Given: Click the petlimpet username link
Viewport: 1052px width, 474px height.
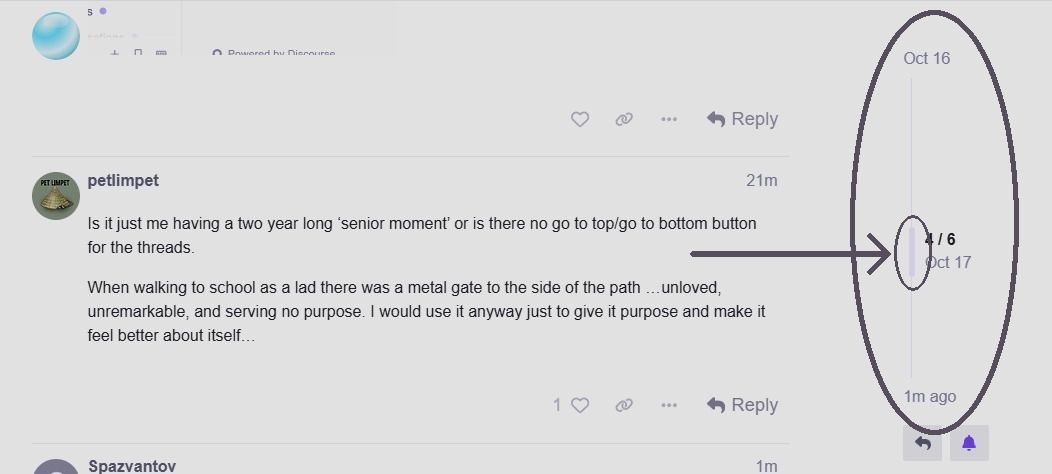Looking at the screenshot, I should pyautogui.click(x=123, y=181).
